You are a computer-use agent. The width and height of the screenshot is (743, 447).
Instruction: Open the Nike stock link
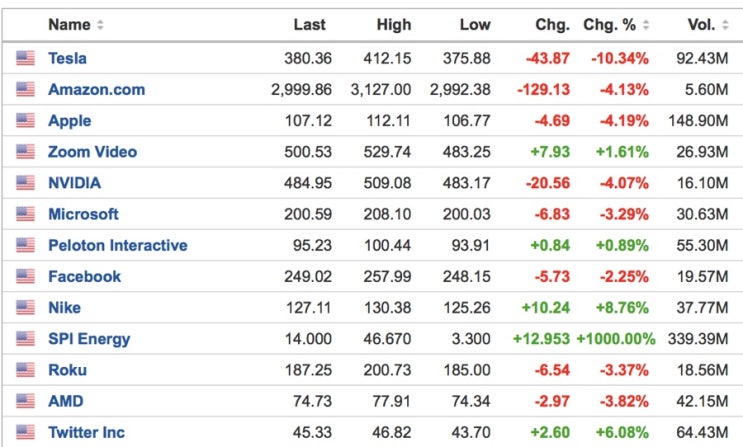coord(64,308)
